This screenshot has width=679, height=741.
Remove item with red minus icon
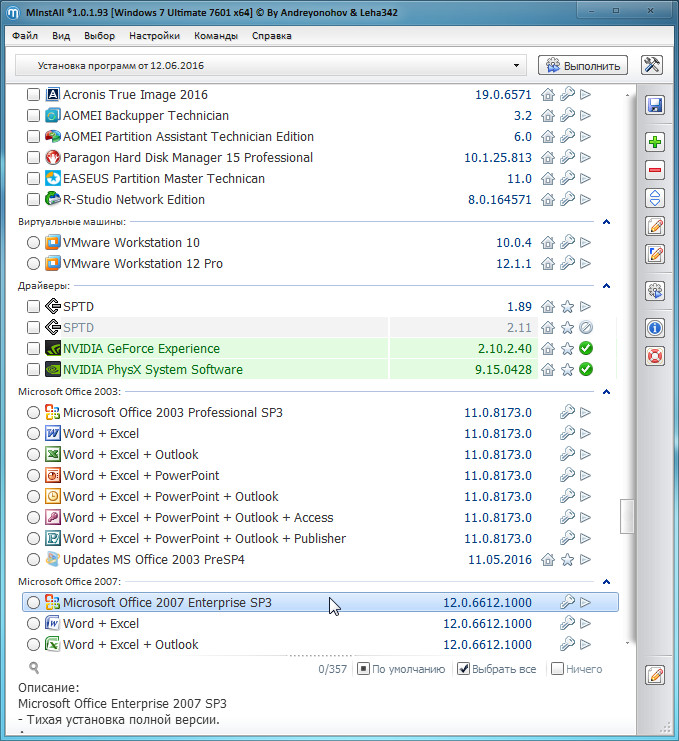[x=655, y=170]
